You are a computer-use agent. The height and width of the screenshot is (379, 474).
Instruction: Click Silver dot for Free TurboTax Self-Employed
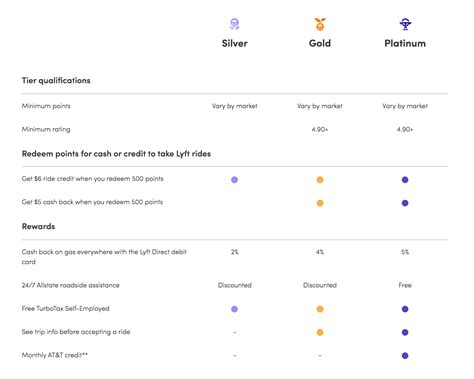(x=235, y=309)
